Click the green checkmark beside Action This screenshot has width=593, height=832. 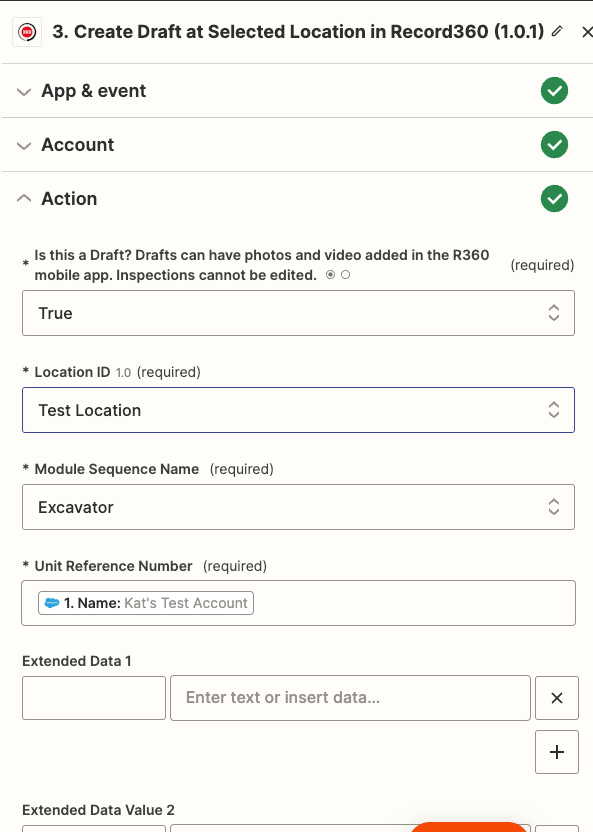[554, 198]
